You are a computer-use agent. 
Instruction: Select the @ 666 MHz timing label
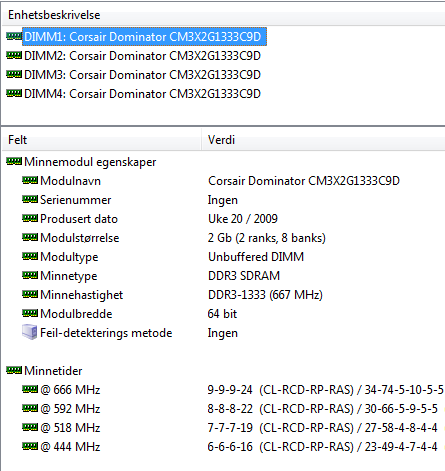pyautogui.click(x=70, y=390)
